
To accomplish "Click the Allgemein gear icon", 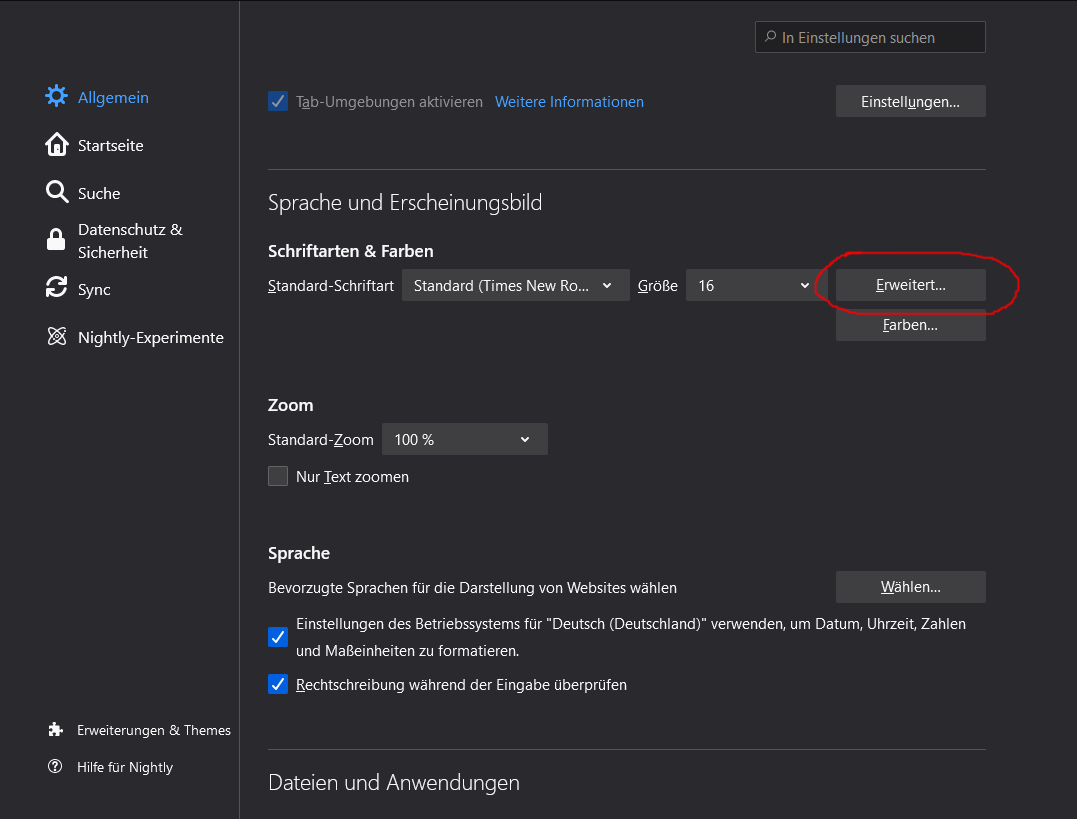I will click(x=57, y=97).
